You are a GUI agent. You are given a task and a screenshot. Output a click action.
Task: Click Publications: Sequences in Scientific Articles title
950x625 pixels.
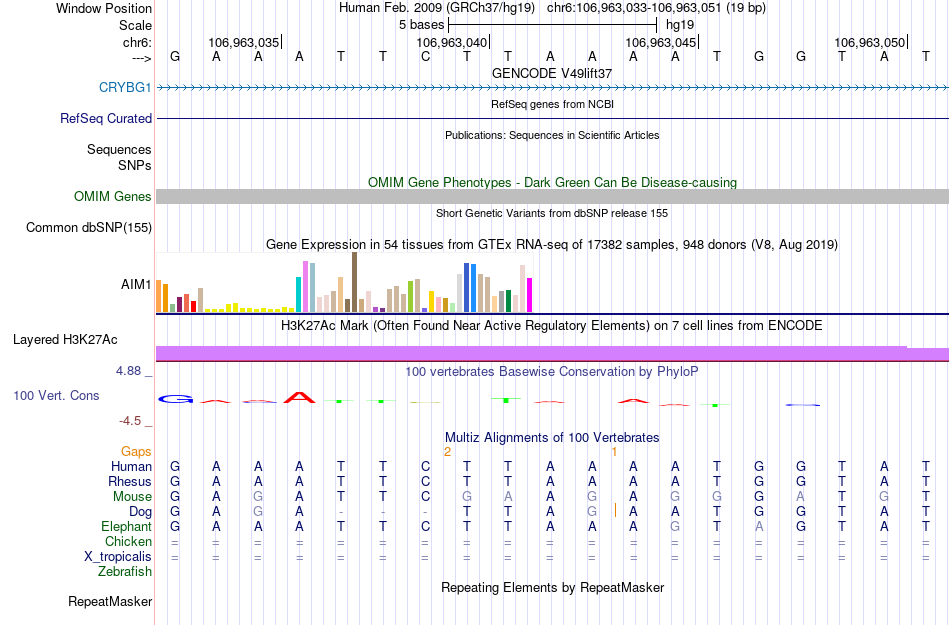tap(552, 135)
